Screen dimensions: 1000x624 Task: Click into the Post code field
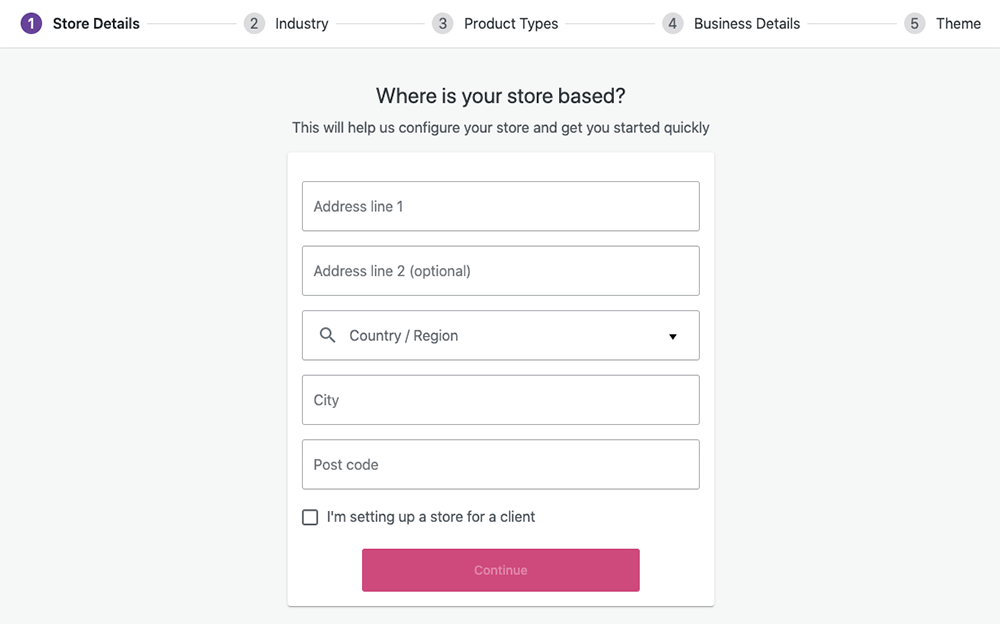[x=501, y=464]
